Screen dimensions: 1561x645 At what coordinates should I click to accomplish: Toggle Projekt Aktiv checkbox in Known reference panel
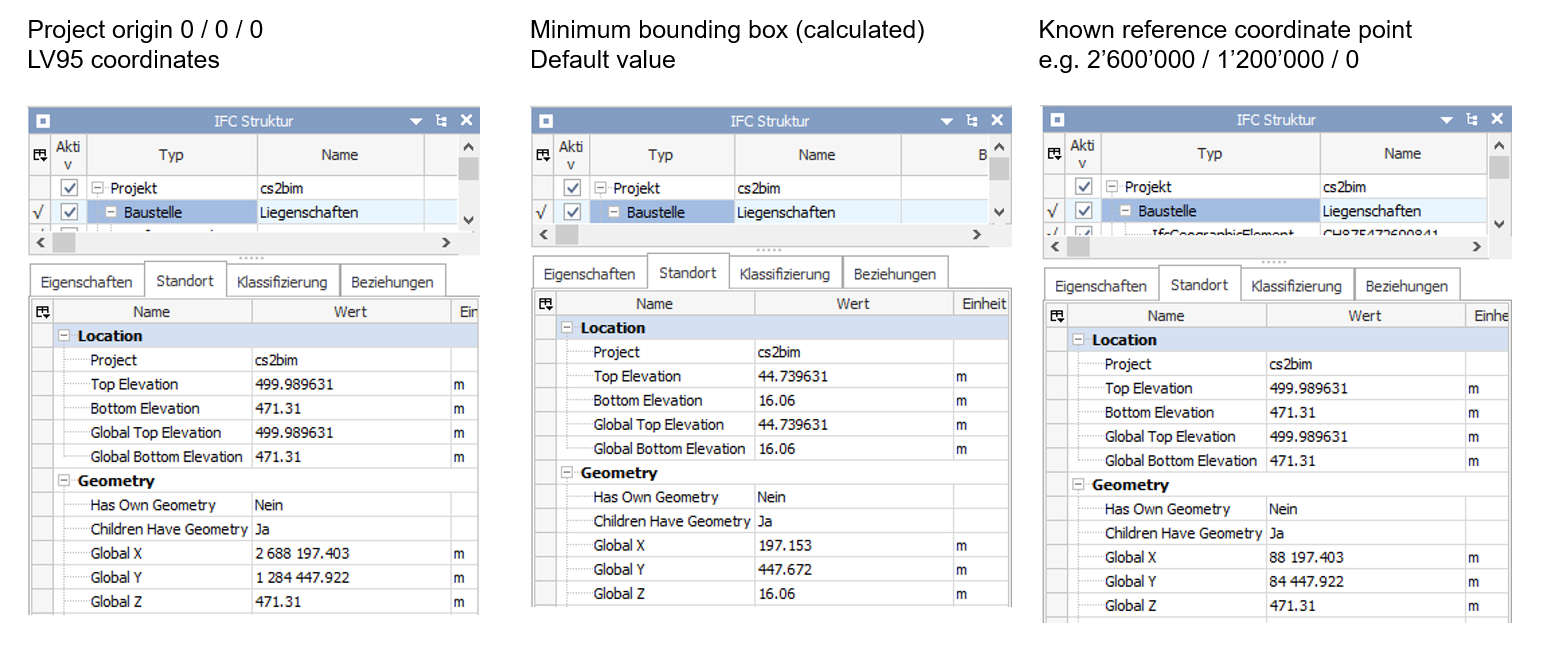pyautogui.click(x=1083, y=187)
